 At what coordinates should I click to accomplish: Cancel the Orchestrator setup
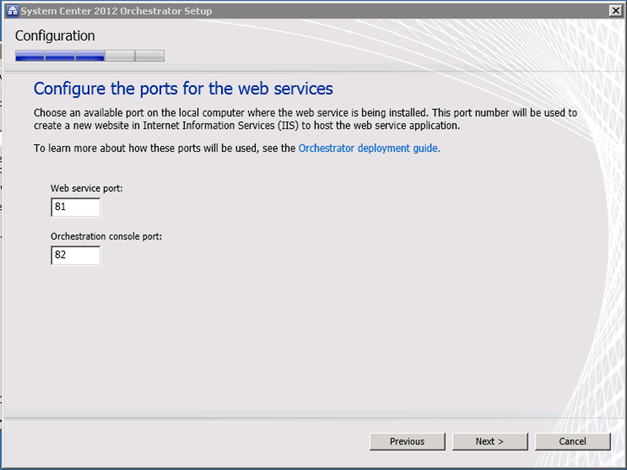click(x=573, y=441)
